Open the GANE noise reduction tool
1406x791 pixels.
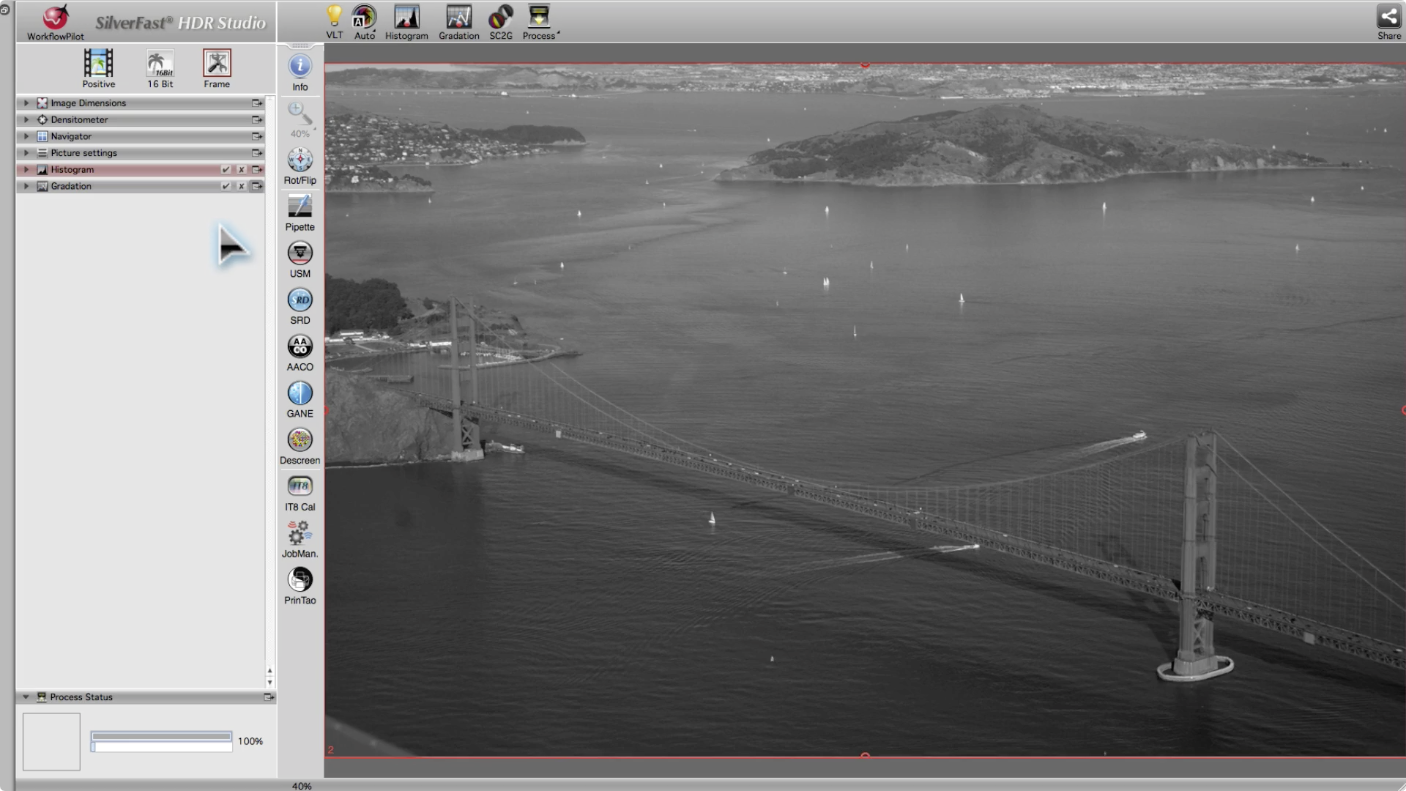click(300, 393)
